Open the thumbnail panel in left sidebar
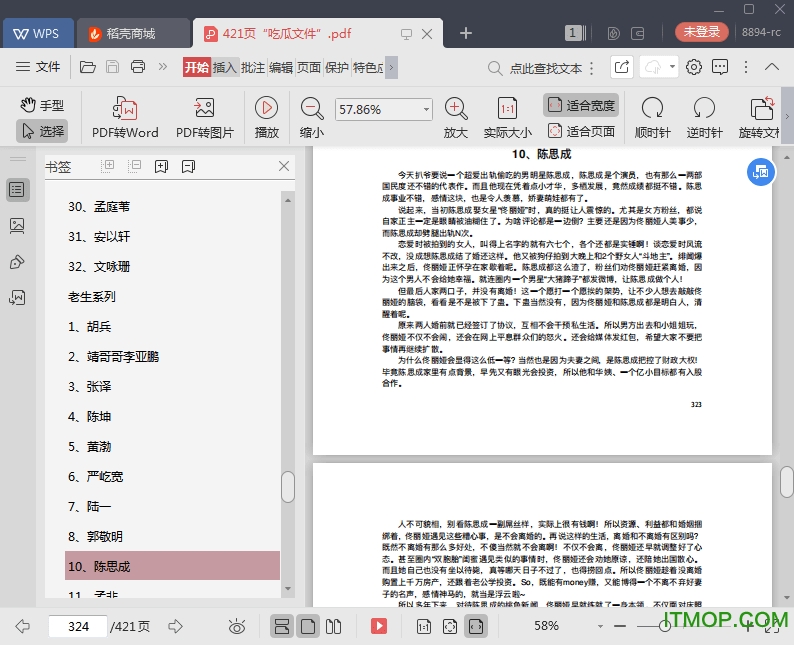Image resolution: width=794 pixels, height=645 pixels. (17, 226)
